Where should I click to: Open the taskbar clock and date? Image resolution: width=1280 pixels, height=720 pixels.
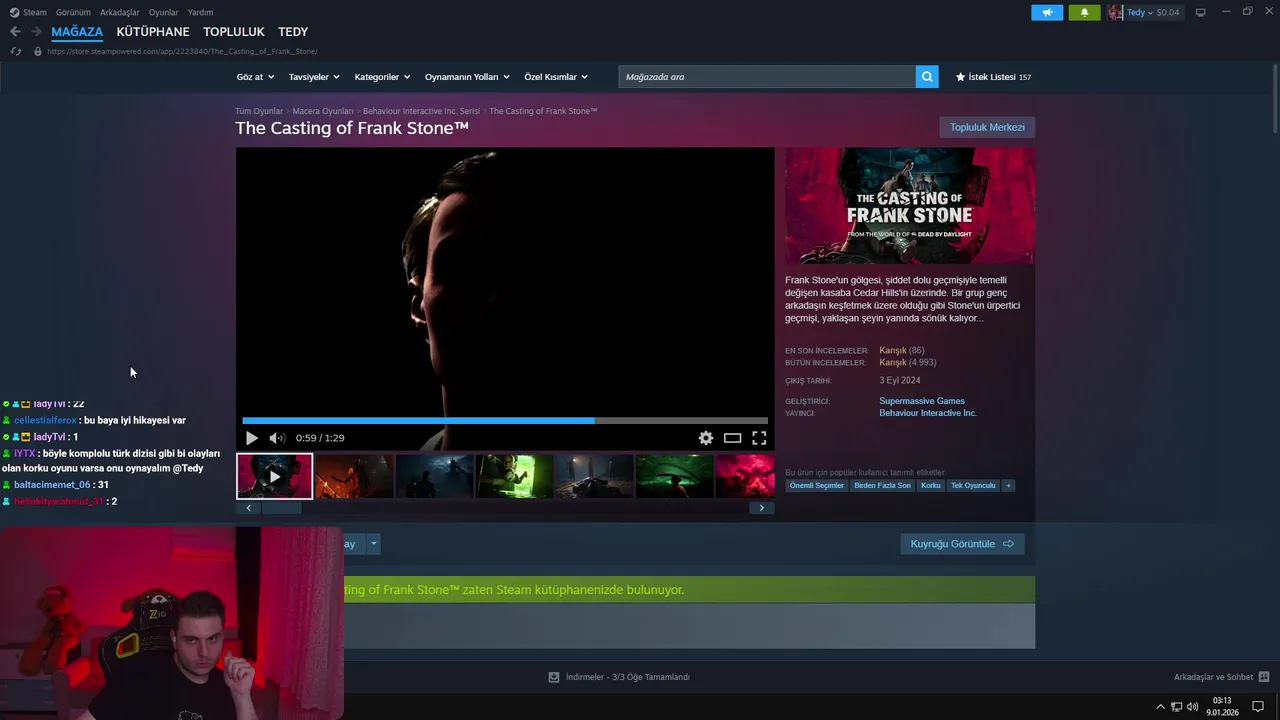[x=1222, y=707]
